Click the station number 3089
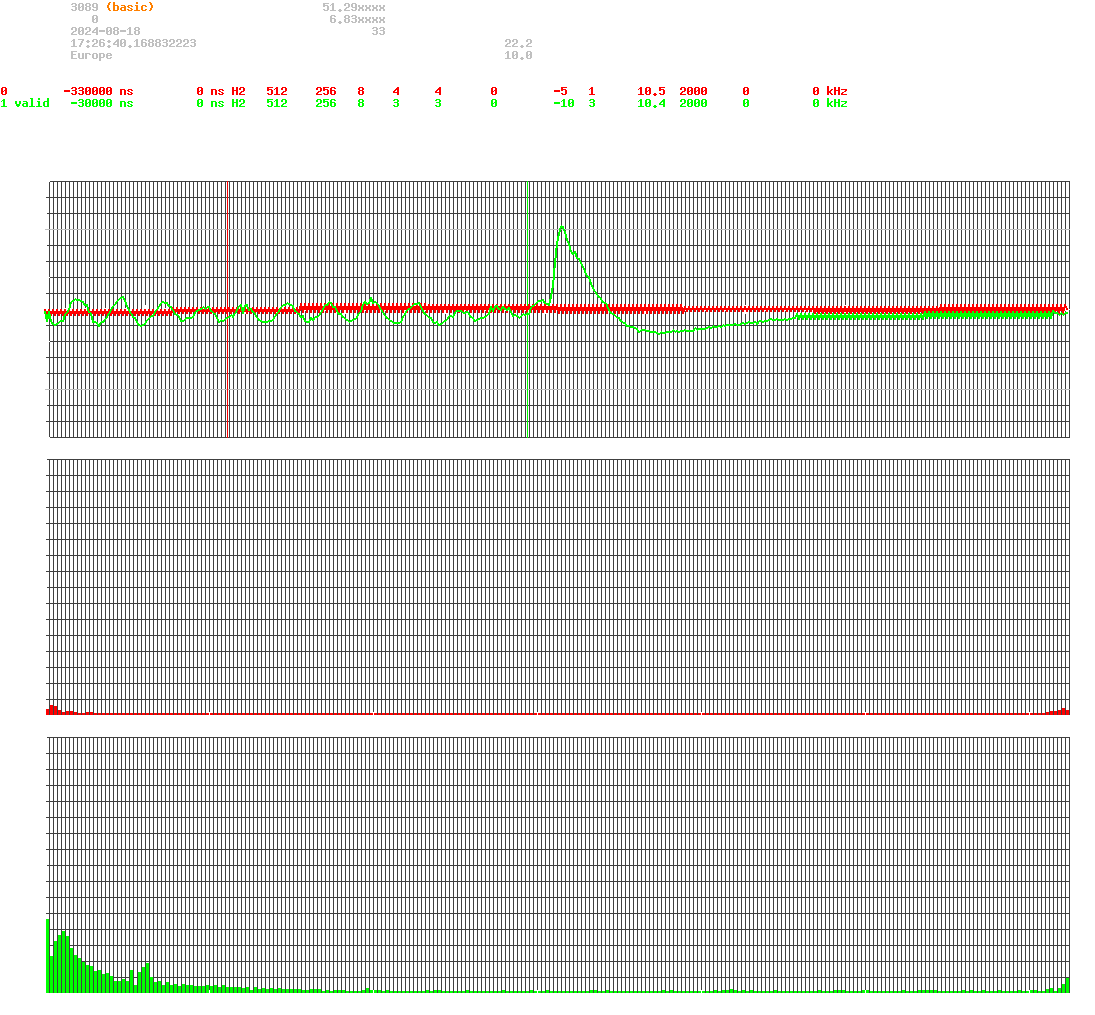The height and width of the screenshot is (1015, 1095). tap(84, 7)
